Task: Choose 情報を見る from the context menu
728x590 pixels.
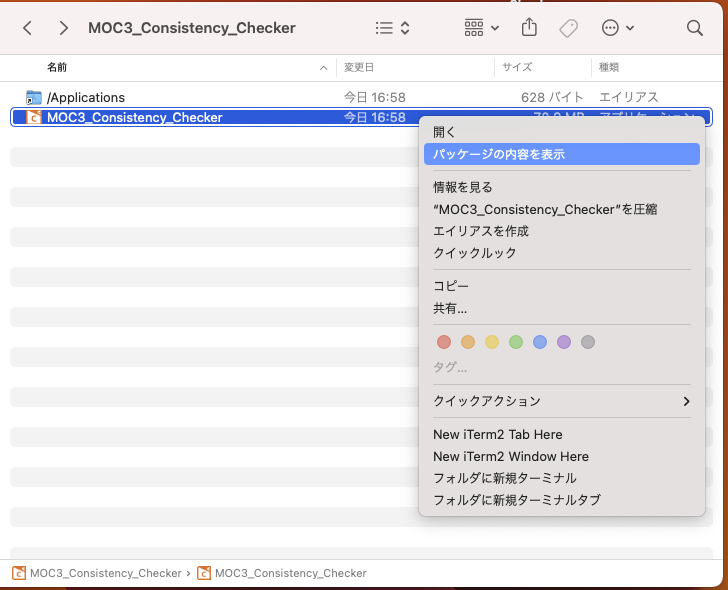Action: [x=562, y=187]
